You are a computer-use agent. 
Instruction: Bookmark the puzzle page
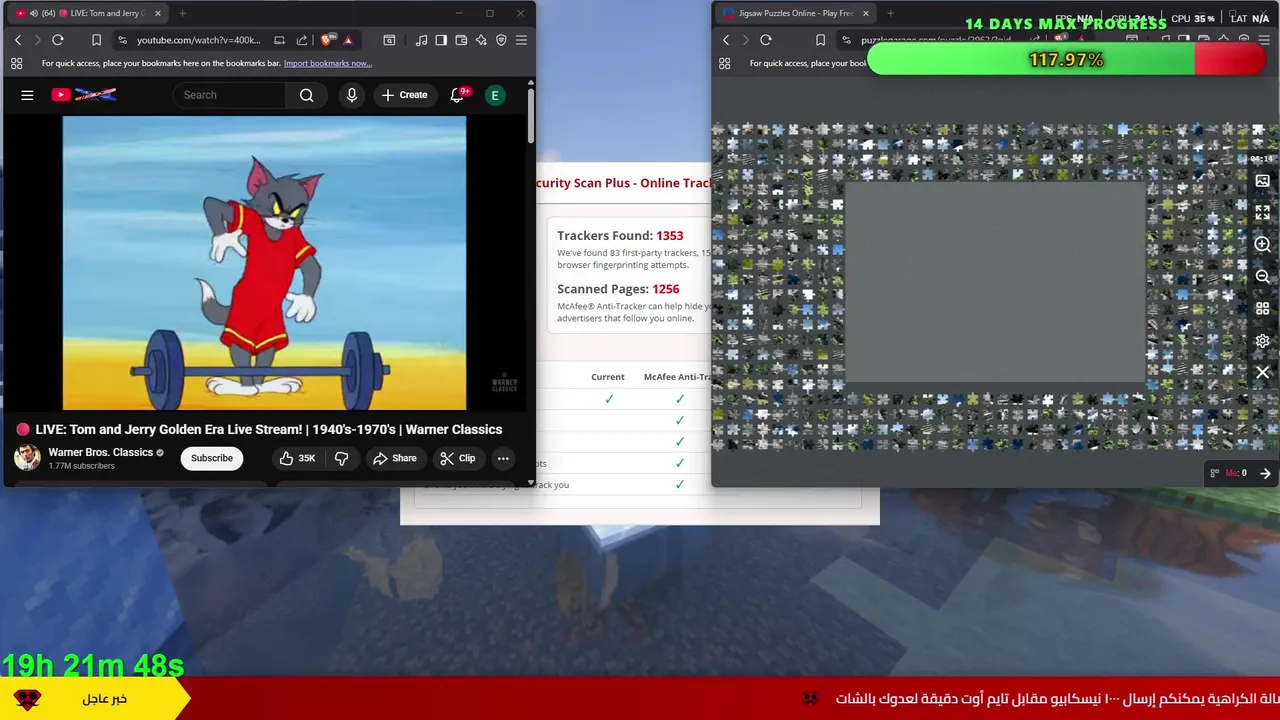[x=820, y=40]
